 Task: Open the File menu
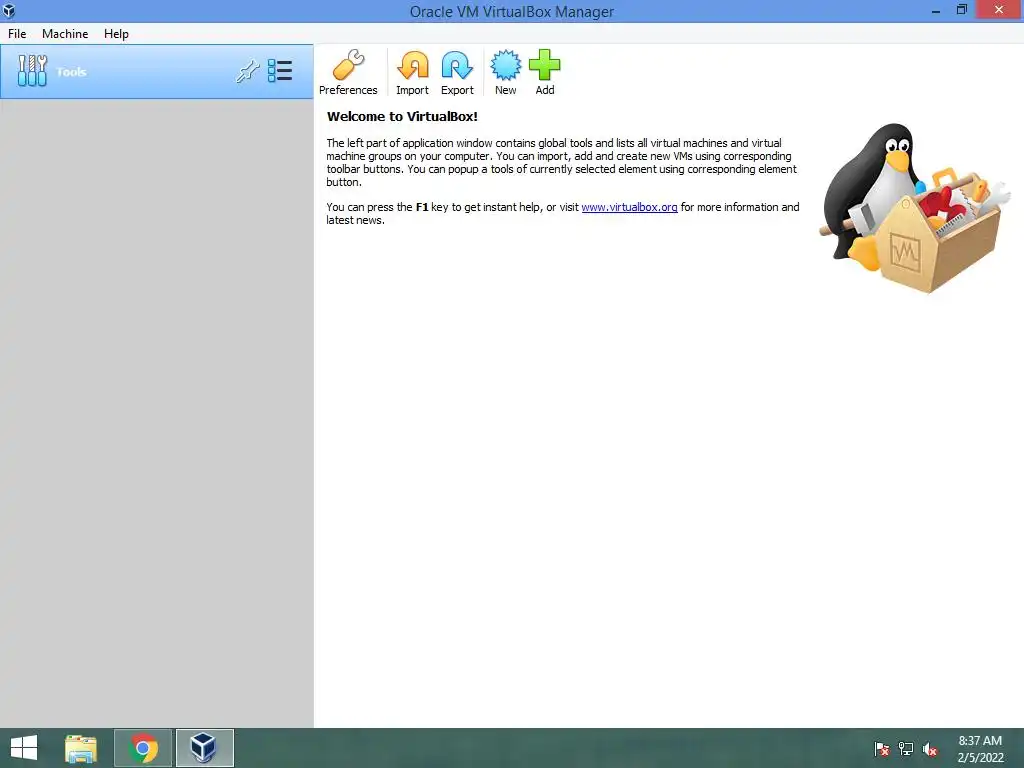(x=17, y=34)
